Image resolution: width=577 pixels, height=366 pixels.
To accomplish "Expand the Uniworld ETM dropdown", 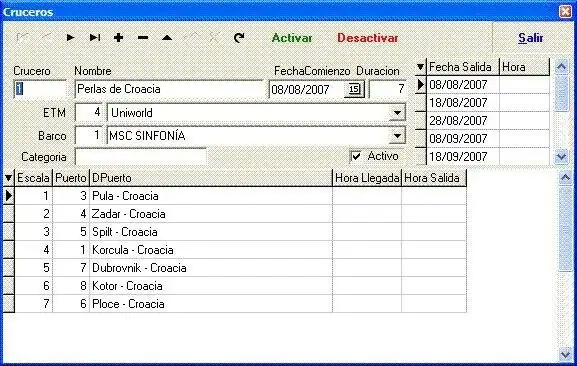I will pos(397,113).
